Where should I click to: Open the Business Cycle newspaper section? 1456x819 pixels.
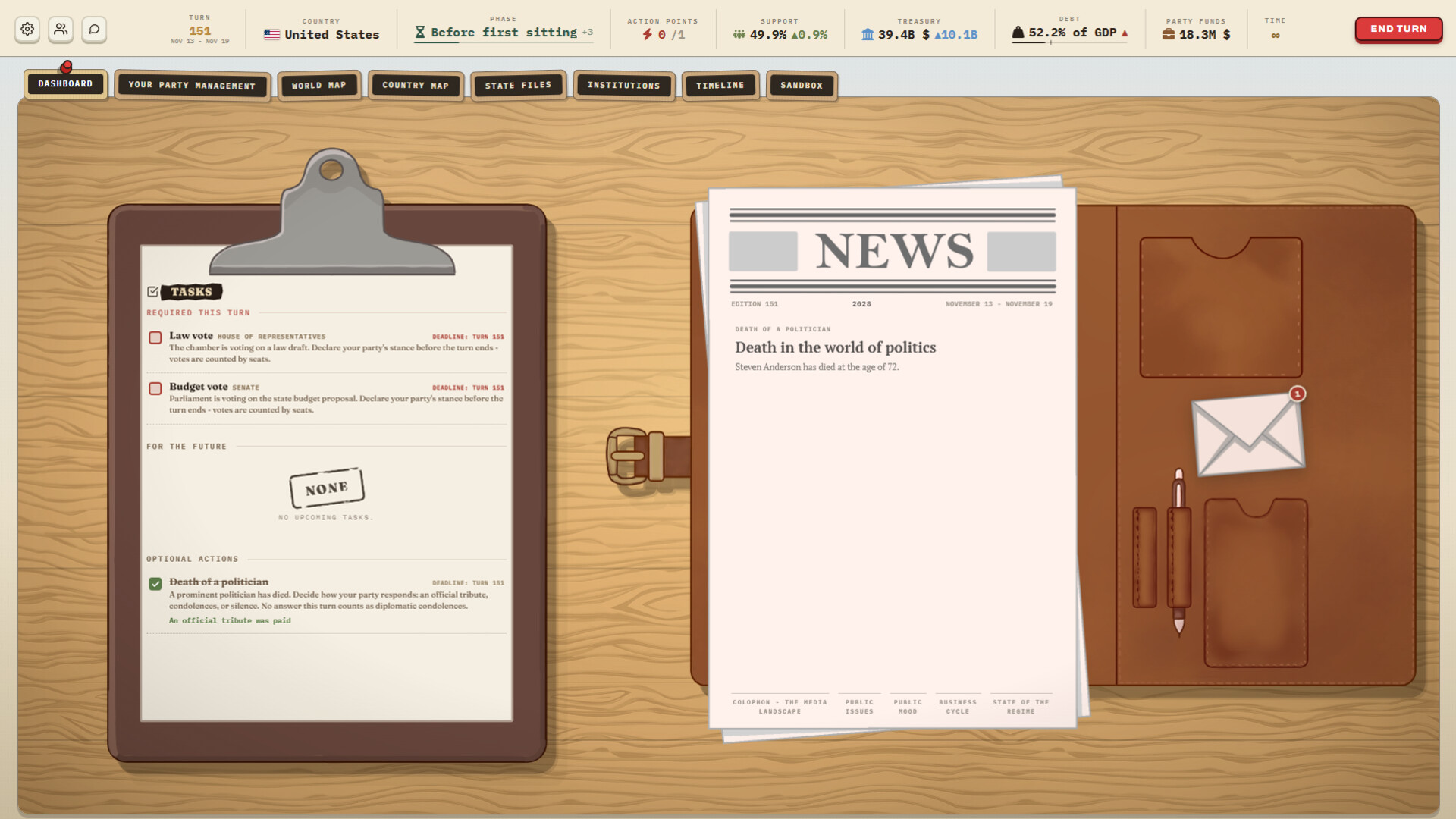958,706
